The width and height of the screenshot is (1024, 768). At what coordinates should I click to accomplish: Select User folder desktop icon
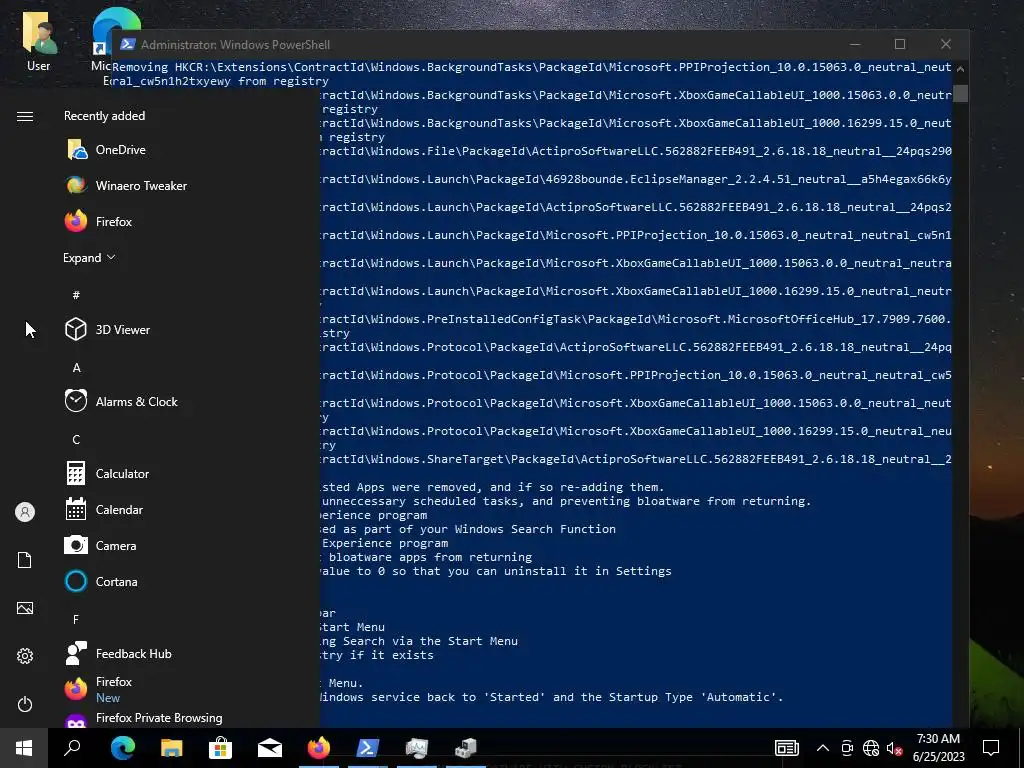39,40
